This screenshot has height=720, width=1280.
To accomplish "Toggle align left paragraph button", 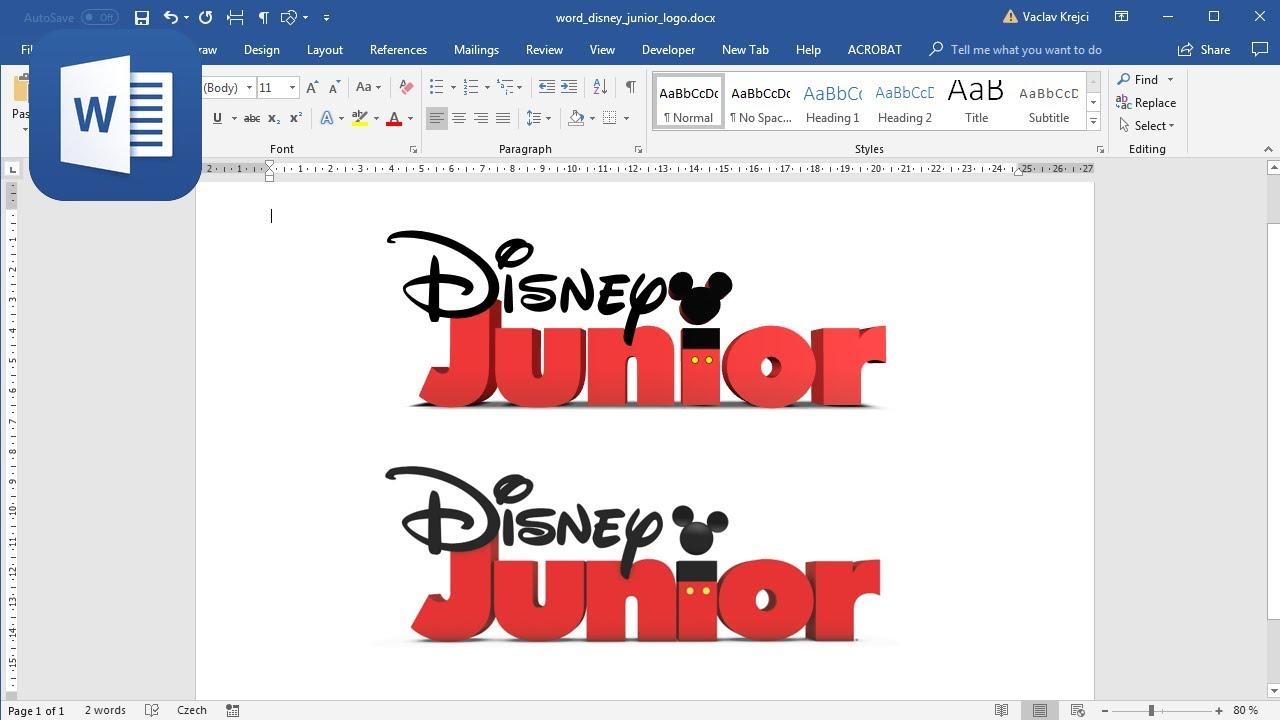I will click(437, 118).
